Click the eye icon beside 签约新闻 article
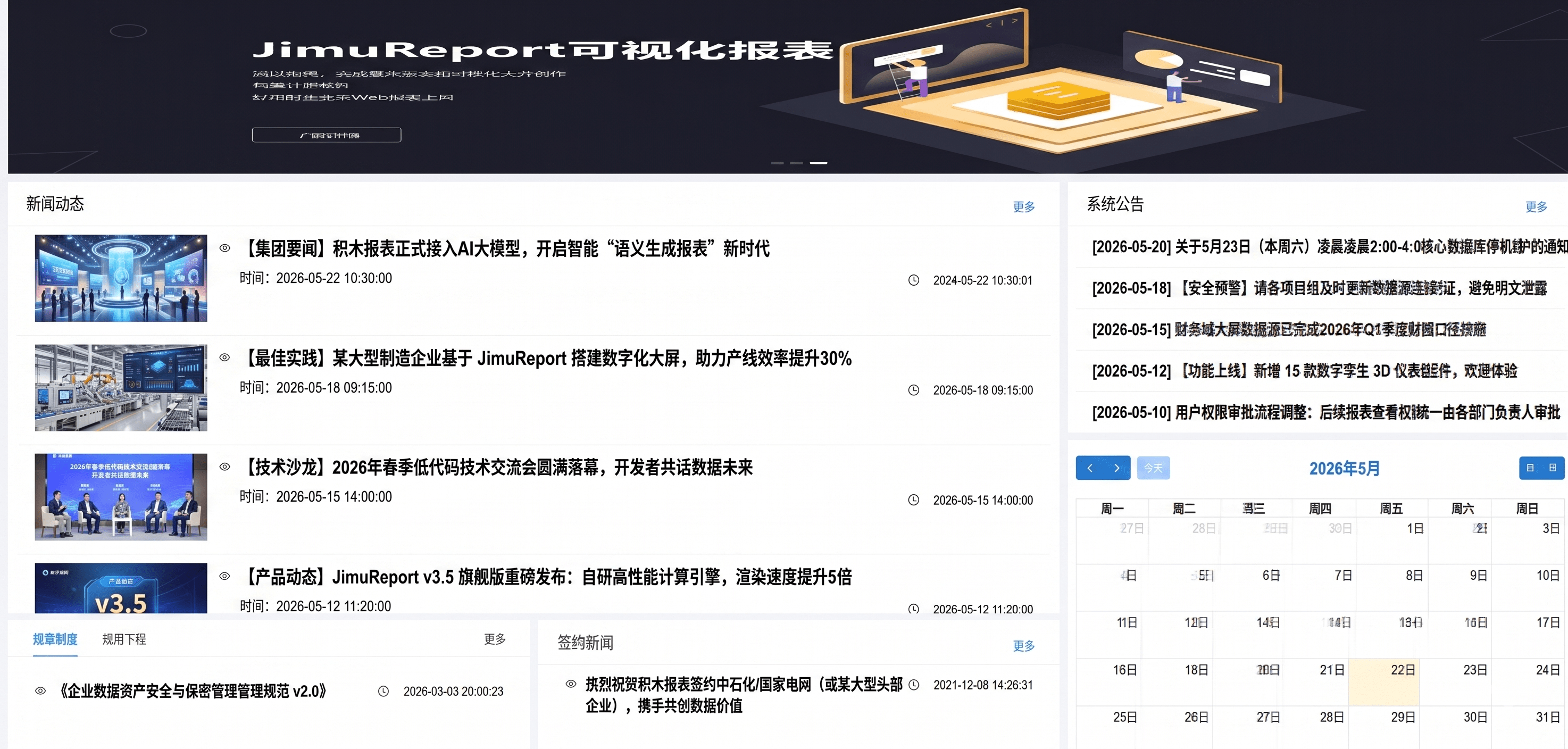 click(571, 684)
